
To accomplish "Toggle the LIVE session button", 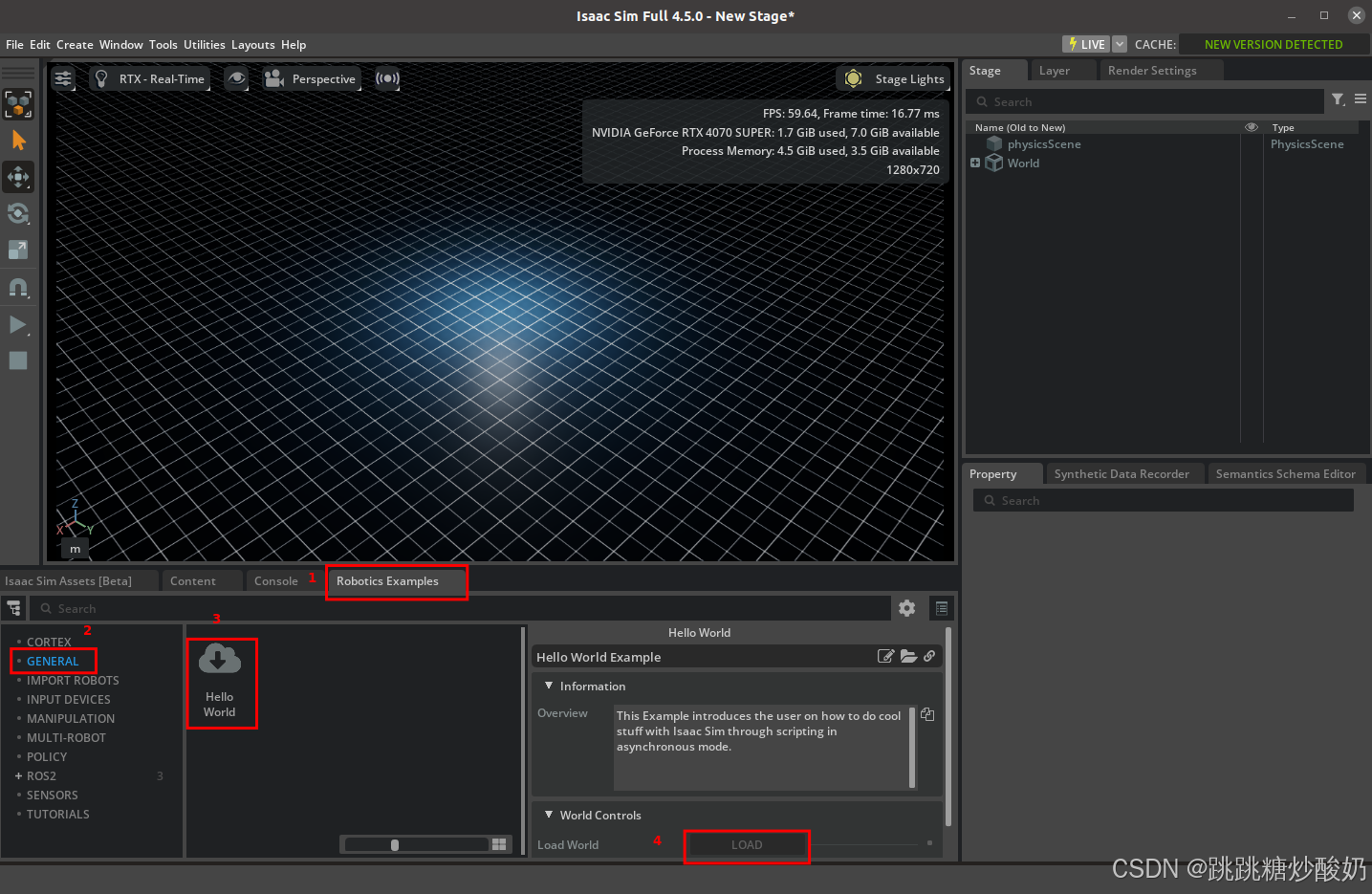I will [x=1086, y=44].
